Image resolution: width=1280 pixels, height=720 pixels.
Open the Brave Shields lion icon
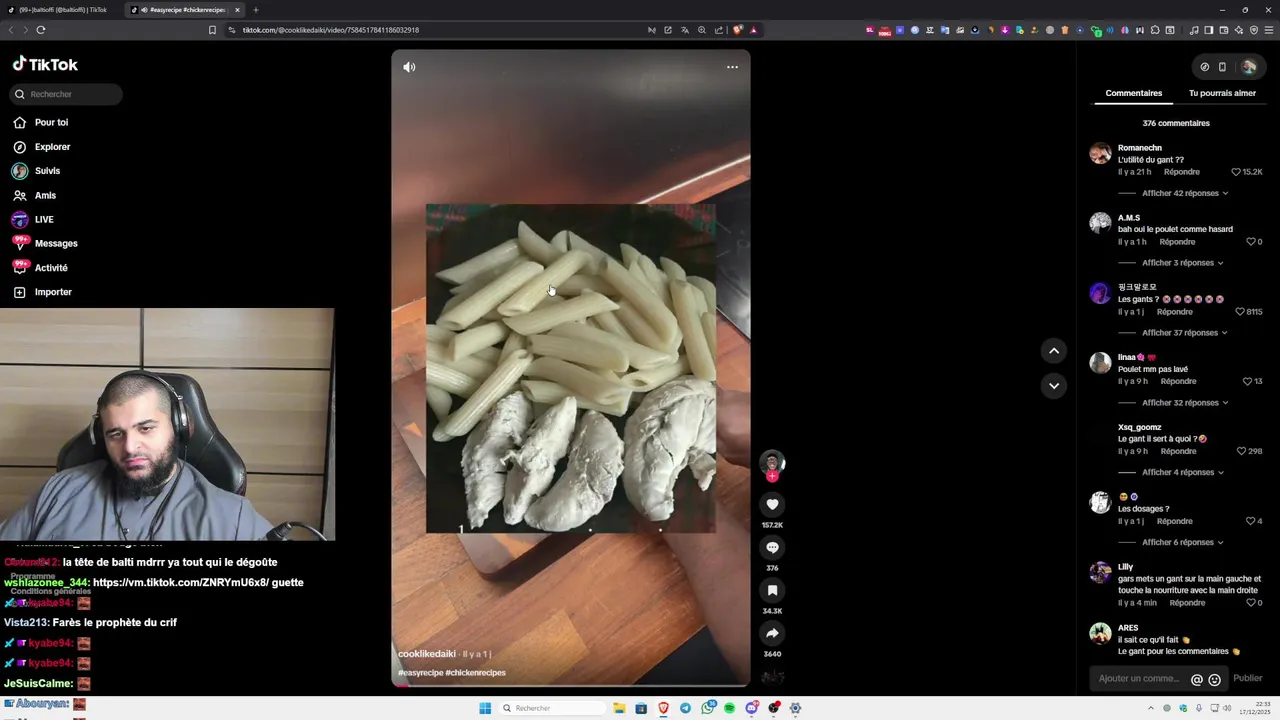point(738,30)
